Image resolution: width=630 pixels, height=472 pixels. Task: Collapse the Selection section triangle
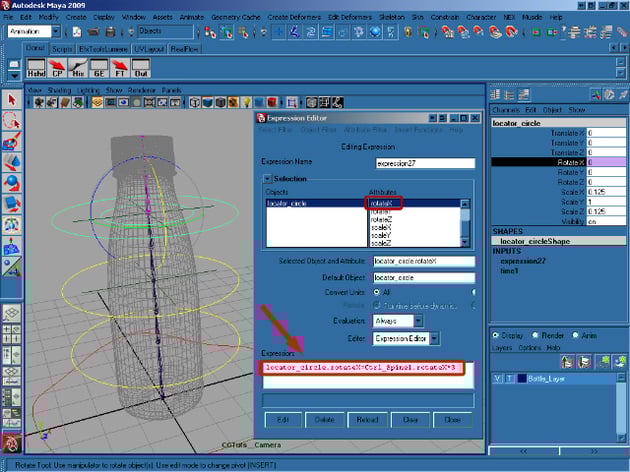(x=267, y=178)
